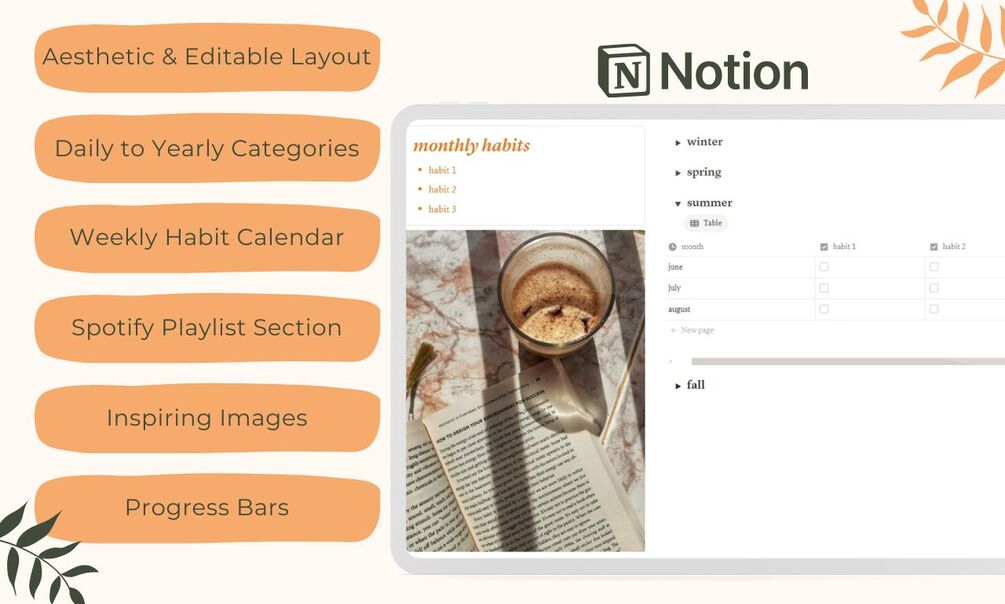This screenshot has width=1005, height=604.
Task: Check habit 2 for august
Action: (x=934, y=309)
